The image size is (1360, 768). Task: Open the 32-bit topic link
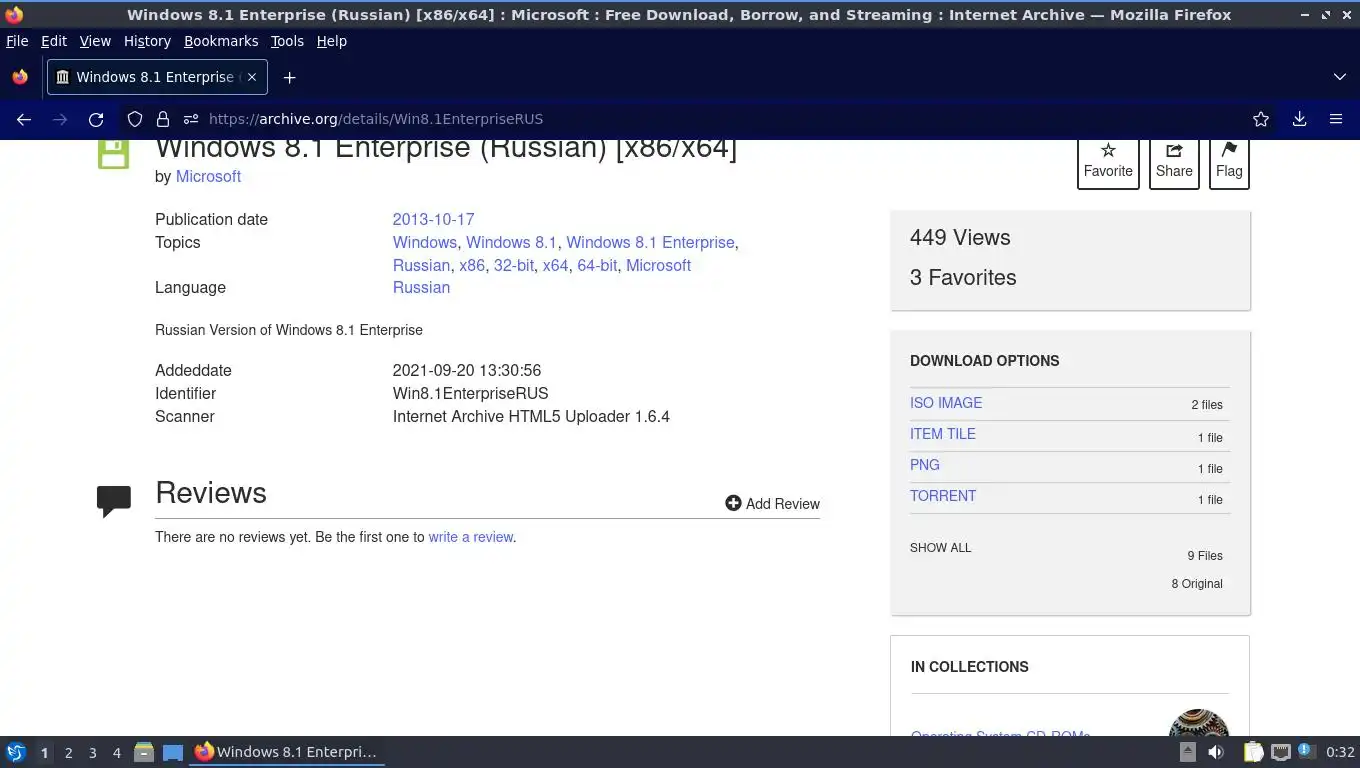[514, 265]
